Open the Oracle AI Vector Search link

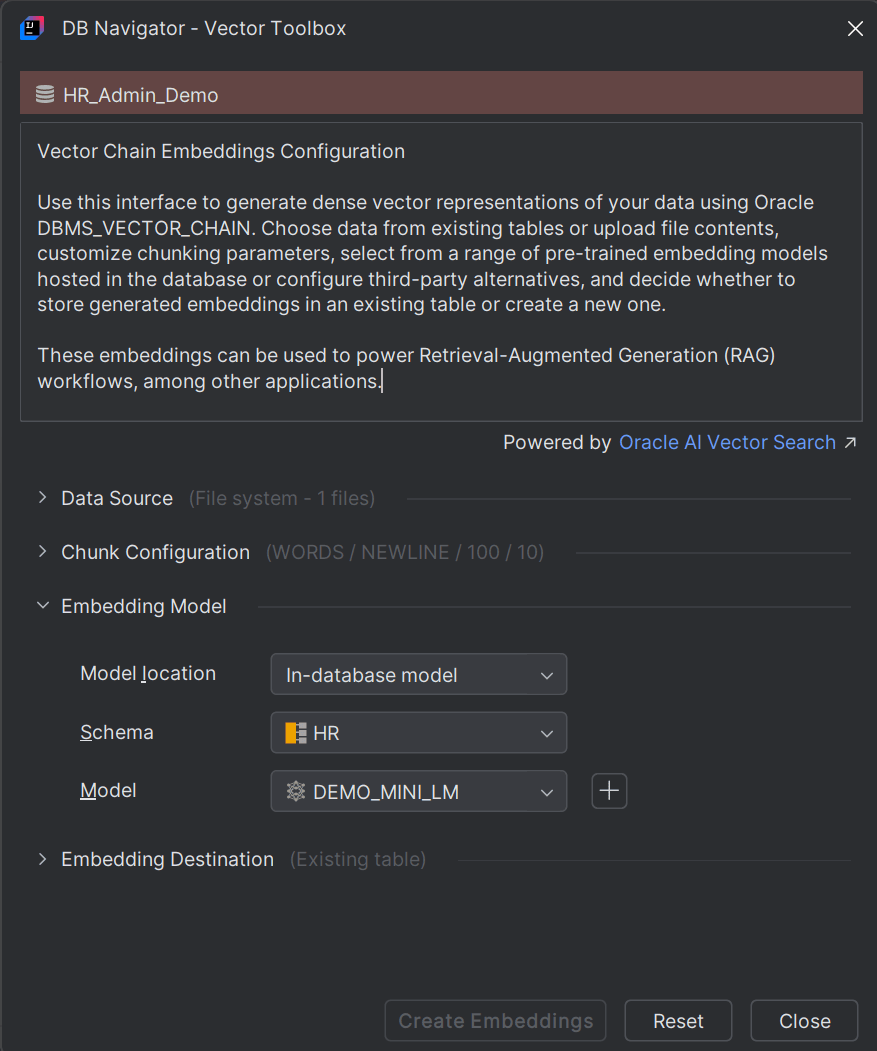pos(727,442)
